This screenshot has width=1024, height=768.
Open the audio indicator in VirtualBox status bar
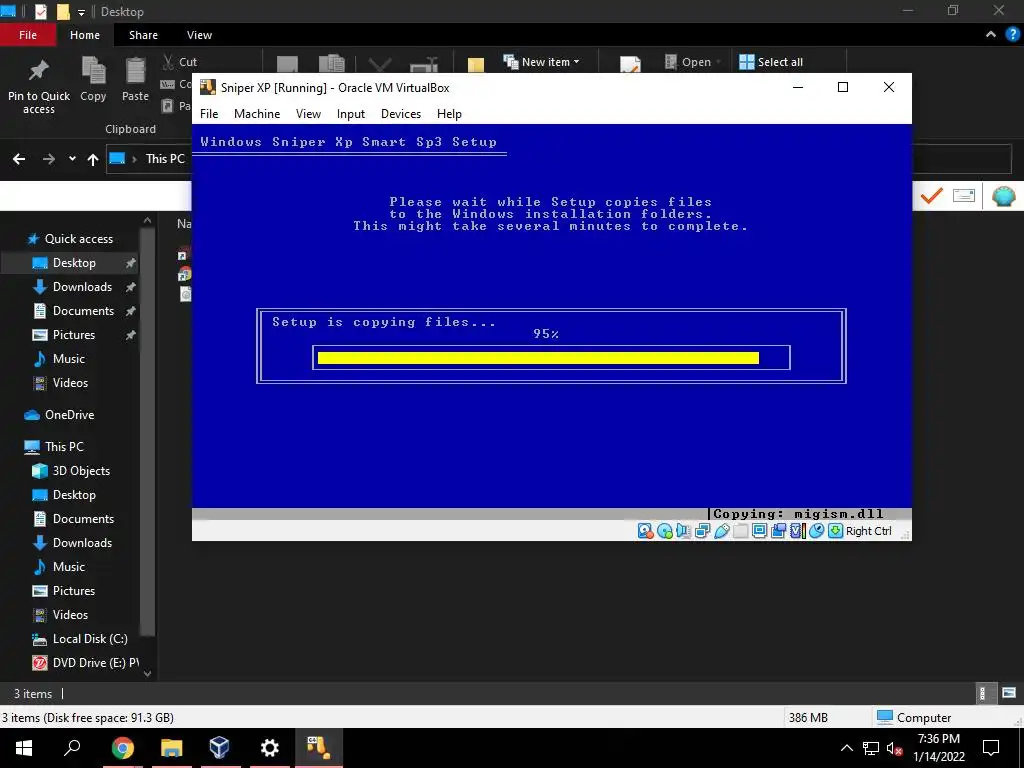683,531
